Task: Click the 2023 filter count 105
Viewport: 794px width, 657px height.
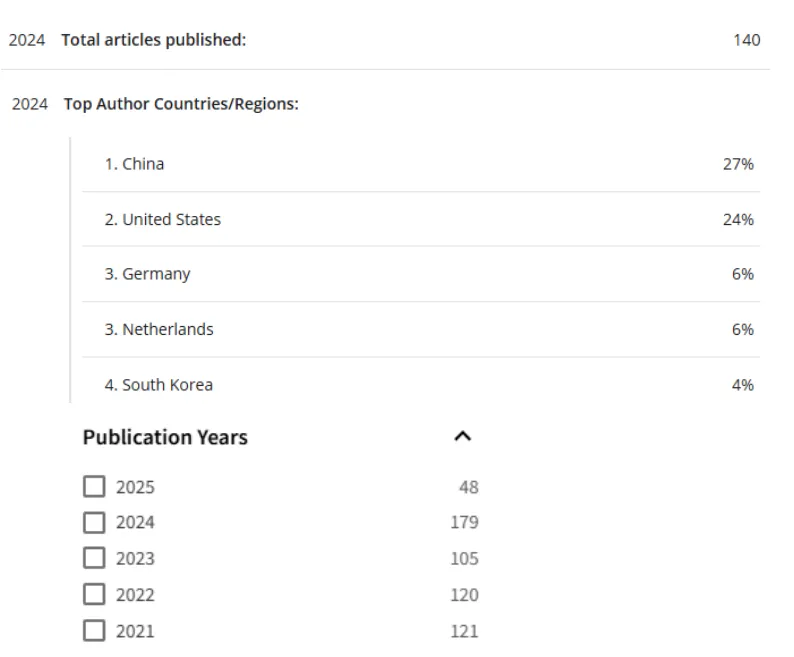Action: (464, 558)
